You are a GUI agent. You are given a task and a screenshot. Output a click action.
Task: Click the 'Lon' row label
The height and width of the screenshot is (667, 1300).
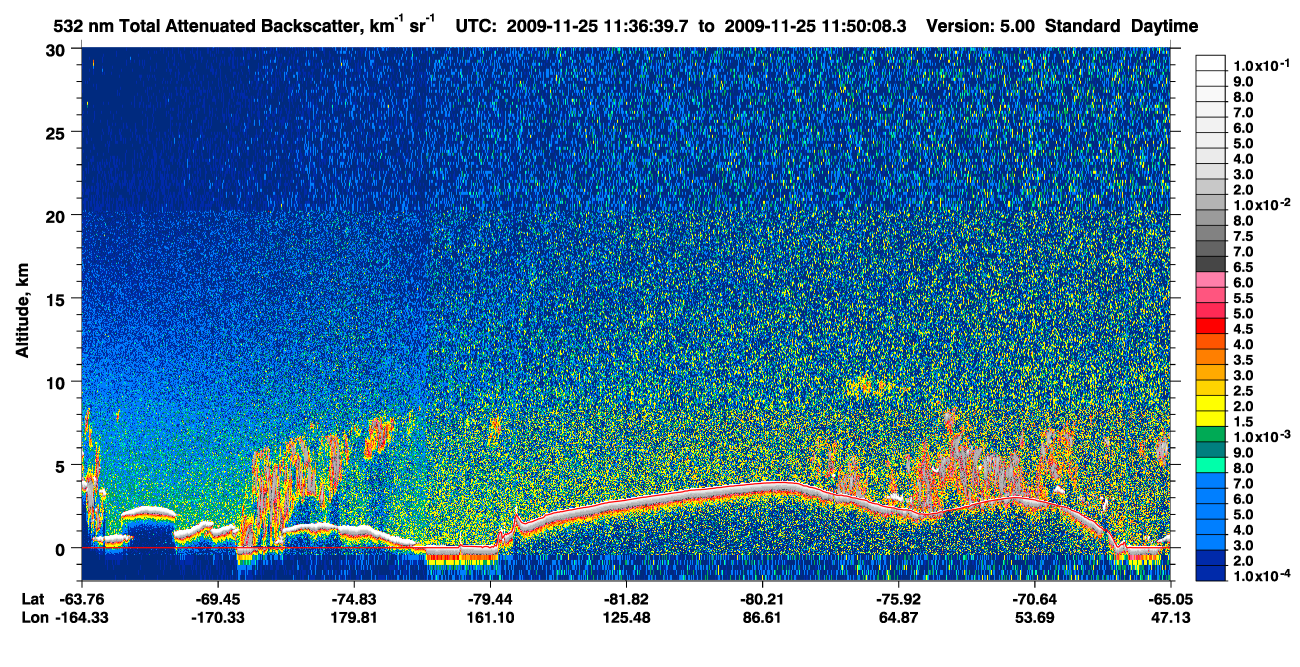pos(33,617)
